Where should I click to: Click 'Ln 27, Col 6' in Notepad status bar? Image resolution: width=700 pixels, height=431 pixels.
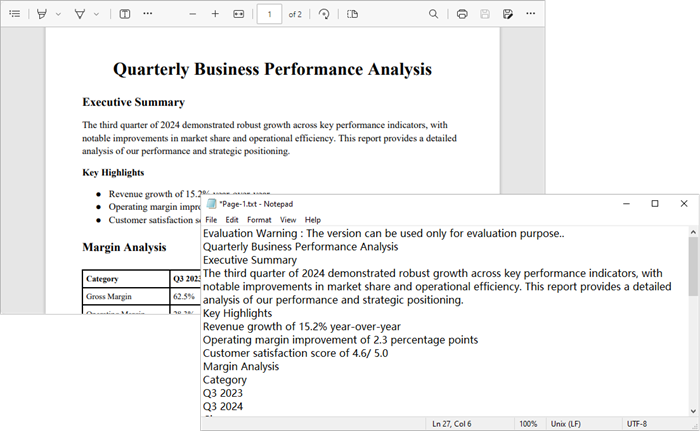coord(451,424)
